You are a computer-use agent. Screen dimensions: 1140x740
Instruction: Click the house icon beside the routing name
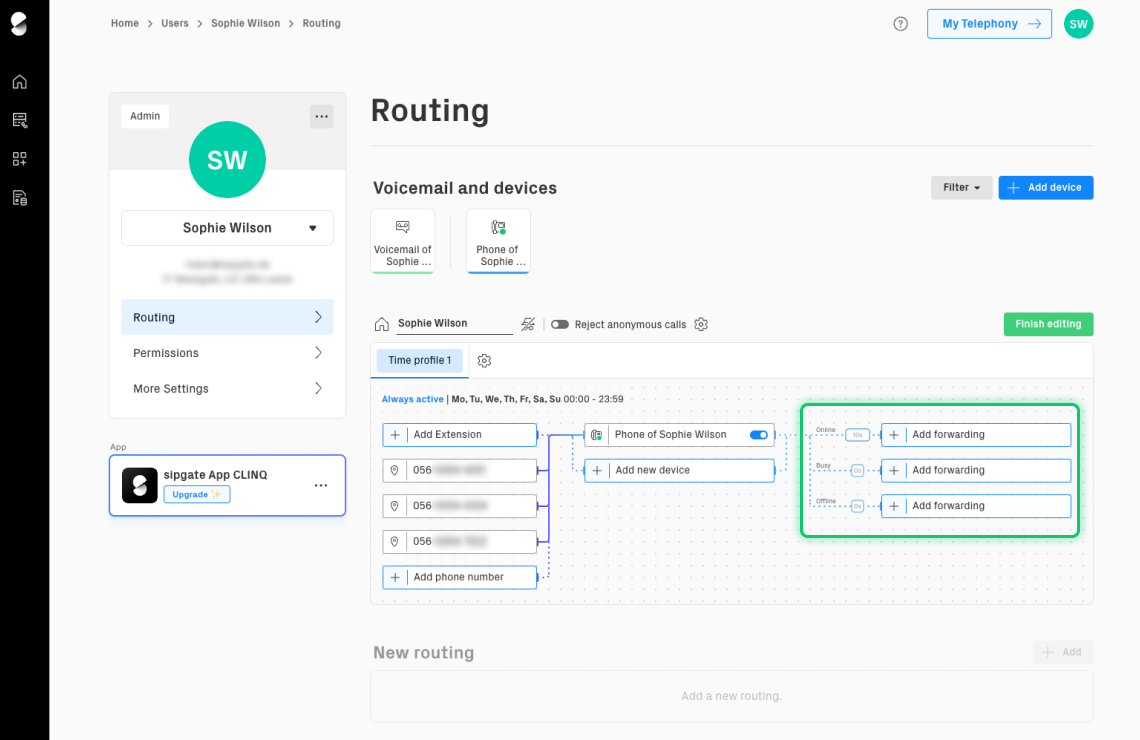pyautogui.click(x=382, y=324)
